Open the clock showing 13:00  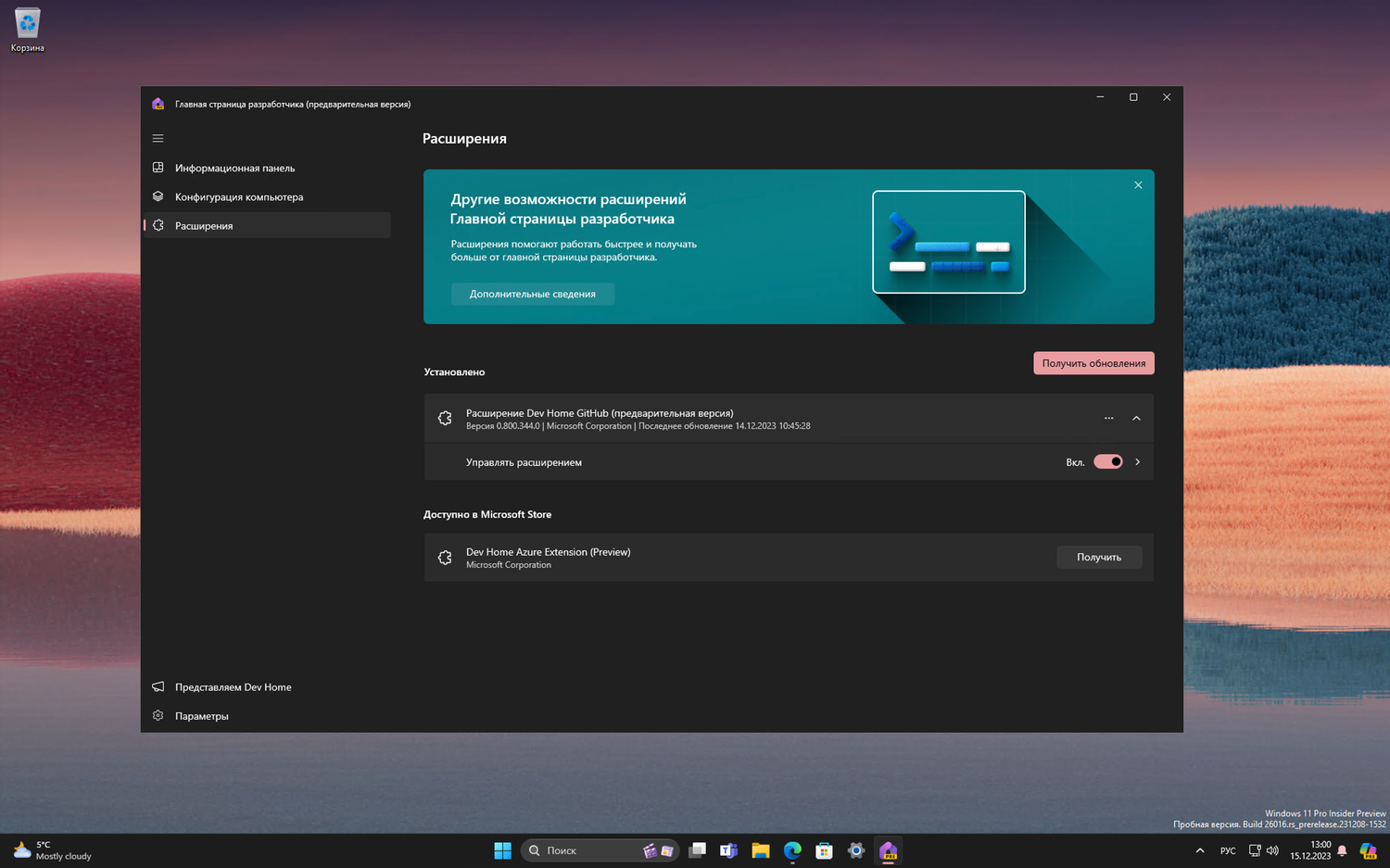1310,850
